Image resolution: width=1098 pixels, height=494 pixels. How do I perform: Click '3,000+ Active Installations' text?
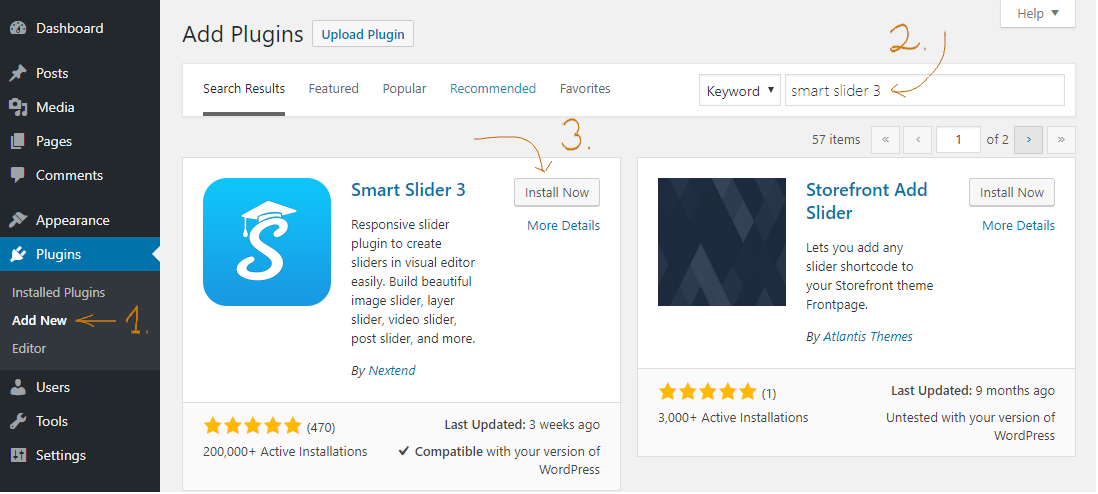point(733,418)
